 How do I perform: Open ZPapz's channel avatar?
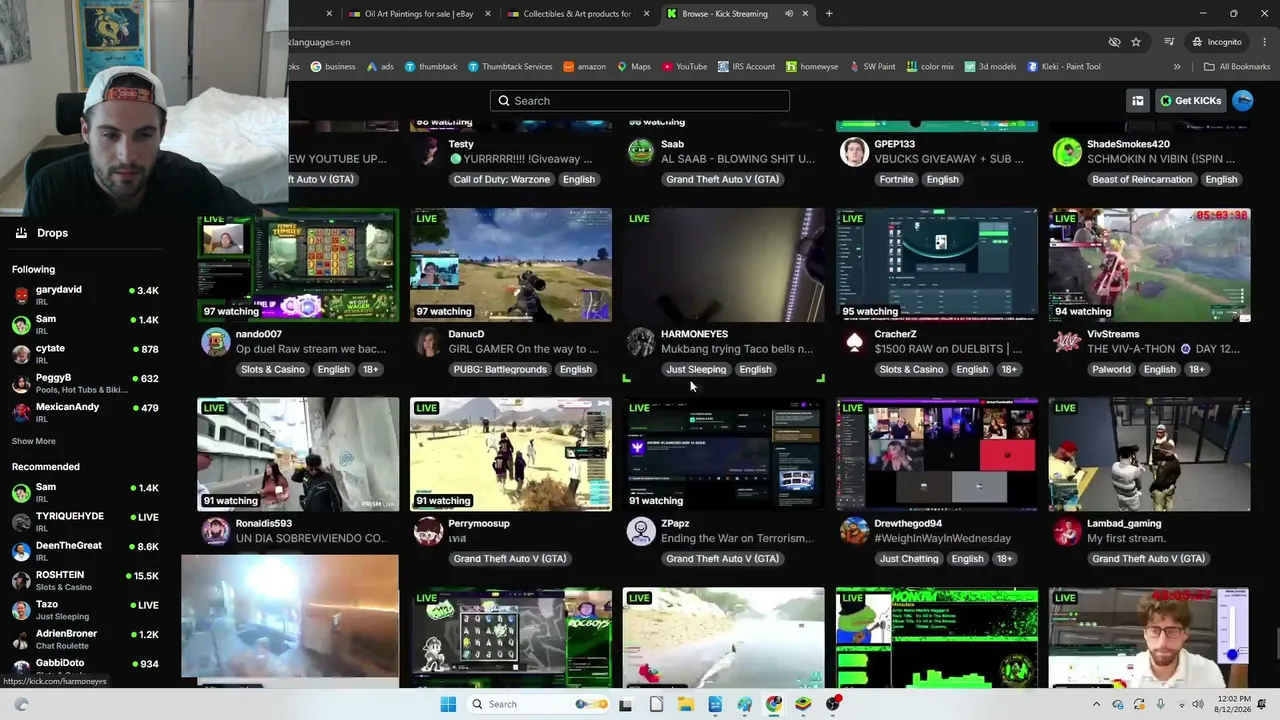point(641,531)
